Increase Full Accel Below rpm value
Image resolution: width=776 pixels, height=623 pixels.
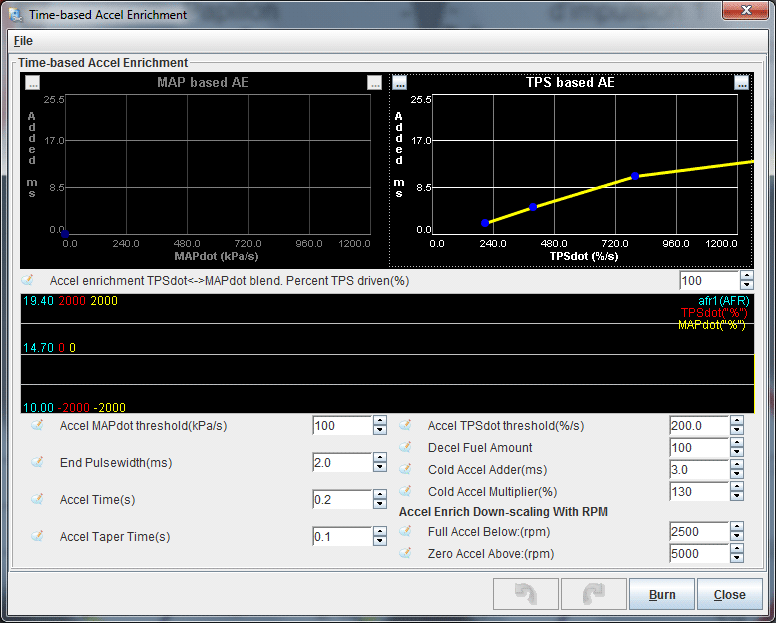coord(736,527)
